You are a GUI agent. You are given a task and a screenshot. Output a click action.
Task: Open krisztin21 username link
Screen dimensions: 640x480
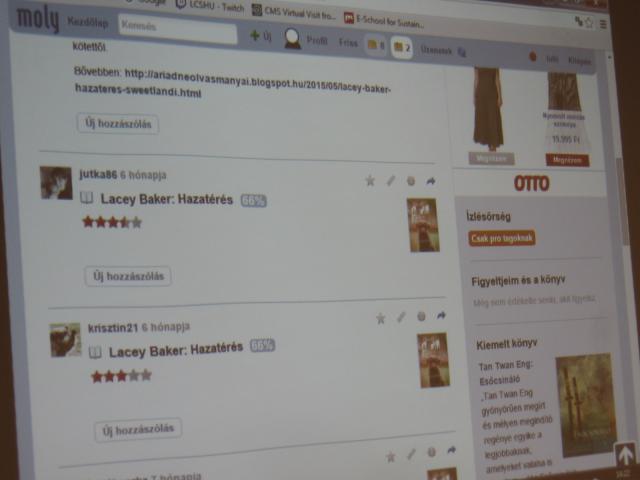[113, 328]
